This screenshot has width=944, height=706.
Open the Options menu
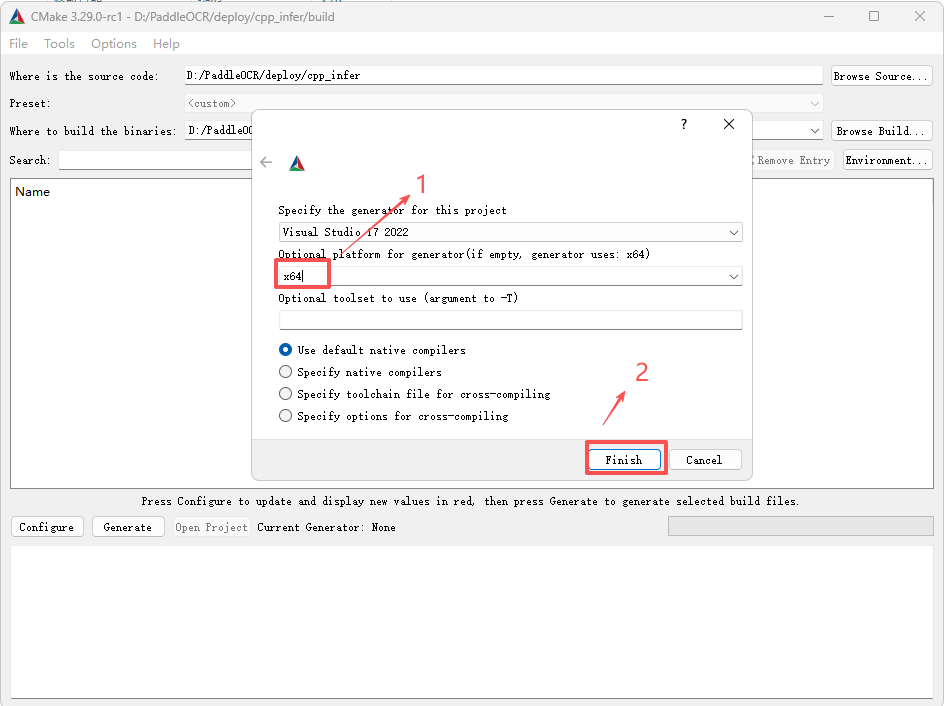click(x=114, y=44)
